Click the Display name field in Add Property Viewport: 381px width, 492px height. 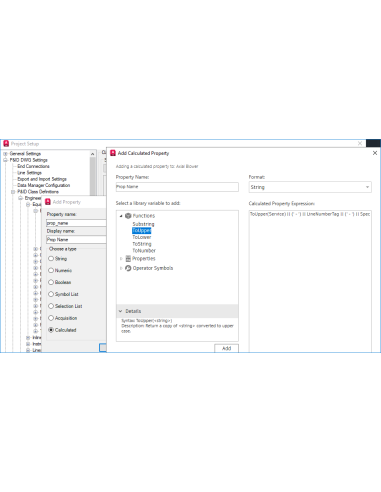[76, 239]
